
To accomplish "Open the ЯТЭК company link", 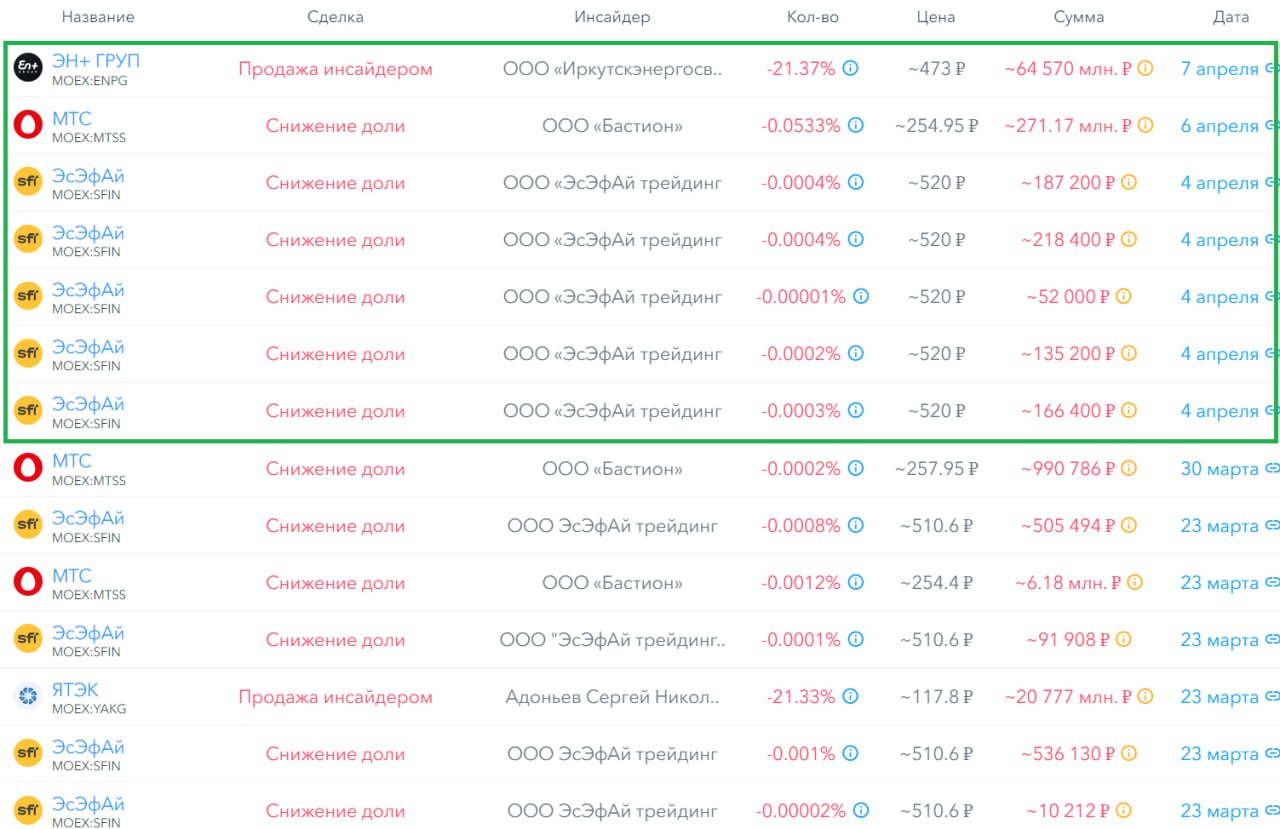I will point(75,690).
